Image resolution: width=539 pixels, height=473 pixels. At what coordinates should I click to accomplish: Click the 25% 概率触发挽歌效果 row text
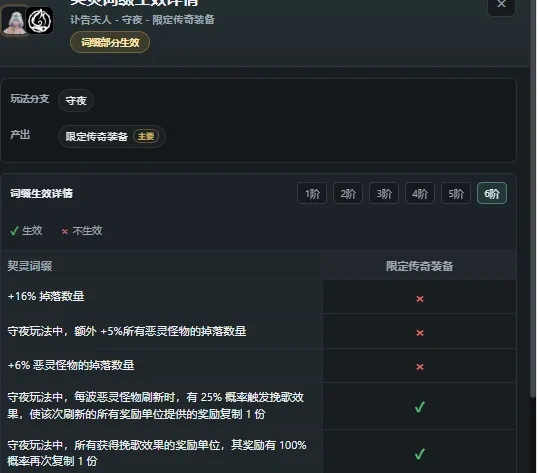(156, 406)
